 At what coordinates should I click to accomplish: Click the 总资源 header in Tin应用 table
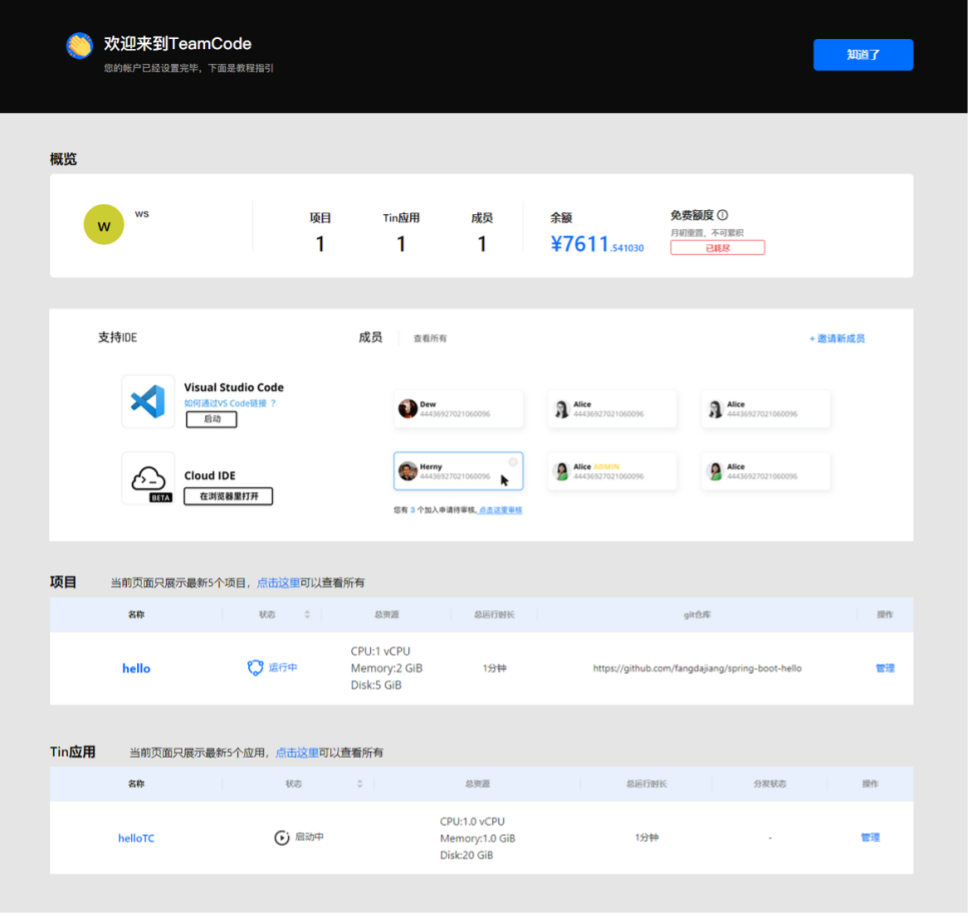[x=479, y=785]
